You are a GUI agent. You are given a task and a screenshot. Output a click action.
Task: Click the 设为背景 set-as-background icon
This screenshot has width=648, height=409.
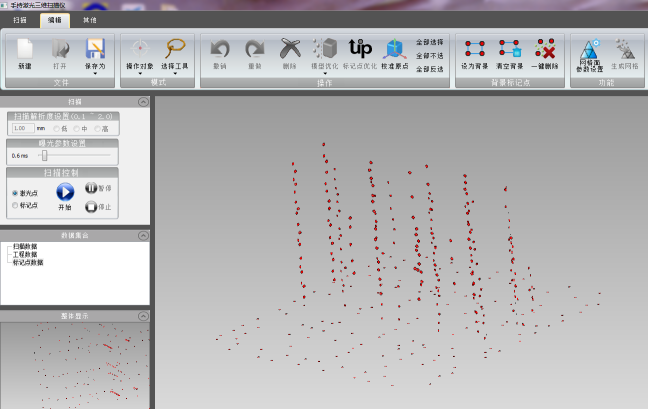click(x=474, y=49)
